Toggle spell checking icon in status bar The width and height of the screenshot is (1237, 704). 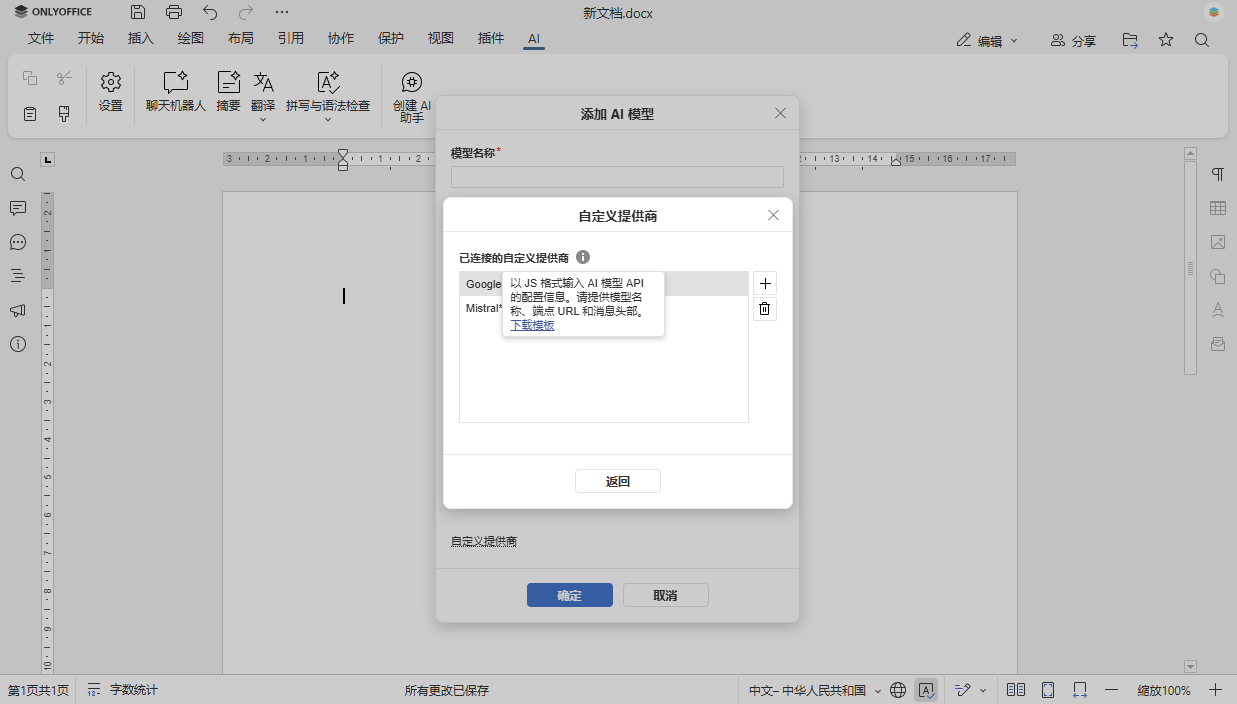[927, 690]
